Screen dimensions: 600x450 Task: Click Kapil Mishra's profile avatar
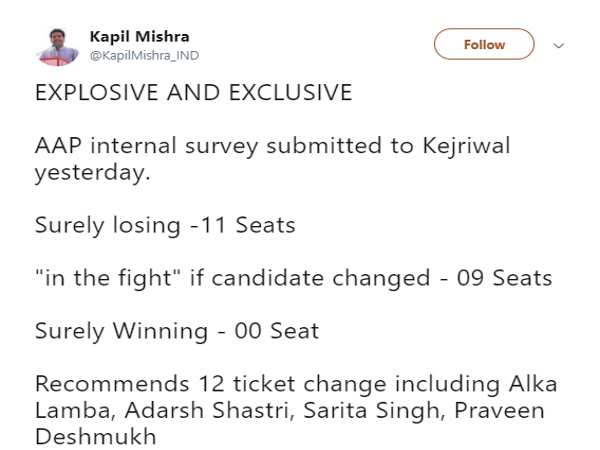[x=59, y=45]
